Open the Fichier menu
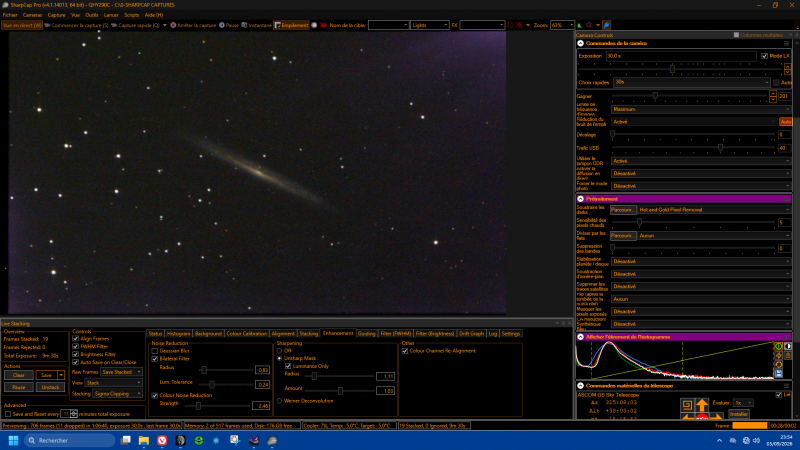The width and height of the screenshot is (800, 450). click(x=10, y=15)
